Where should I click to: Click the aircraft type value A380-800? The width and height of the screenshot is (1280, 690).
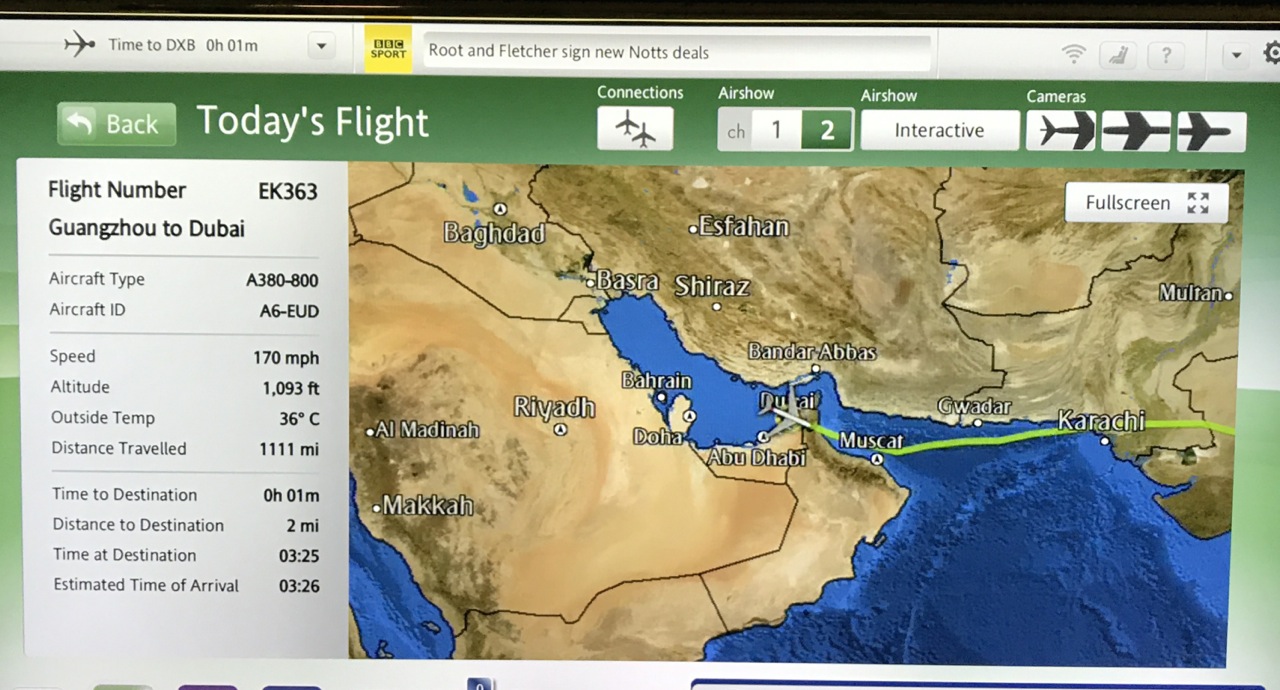(x=282, y=281)
